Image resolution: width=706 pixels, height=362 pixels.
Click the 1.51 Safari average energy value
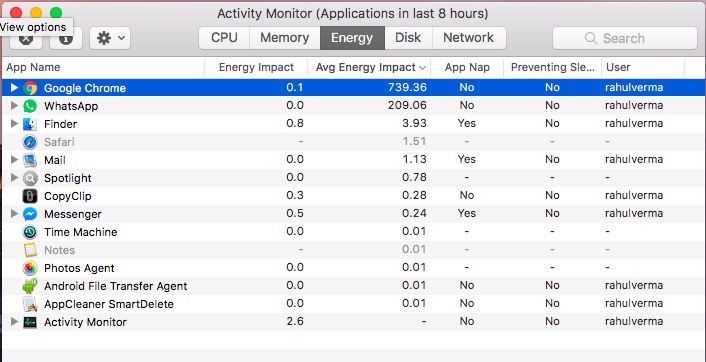coord(414,141)
